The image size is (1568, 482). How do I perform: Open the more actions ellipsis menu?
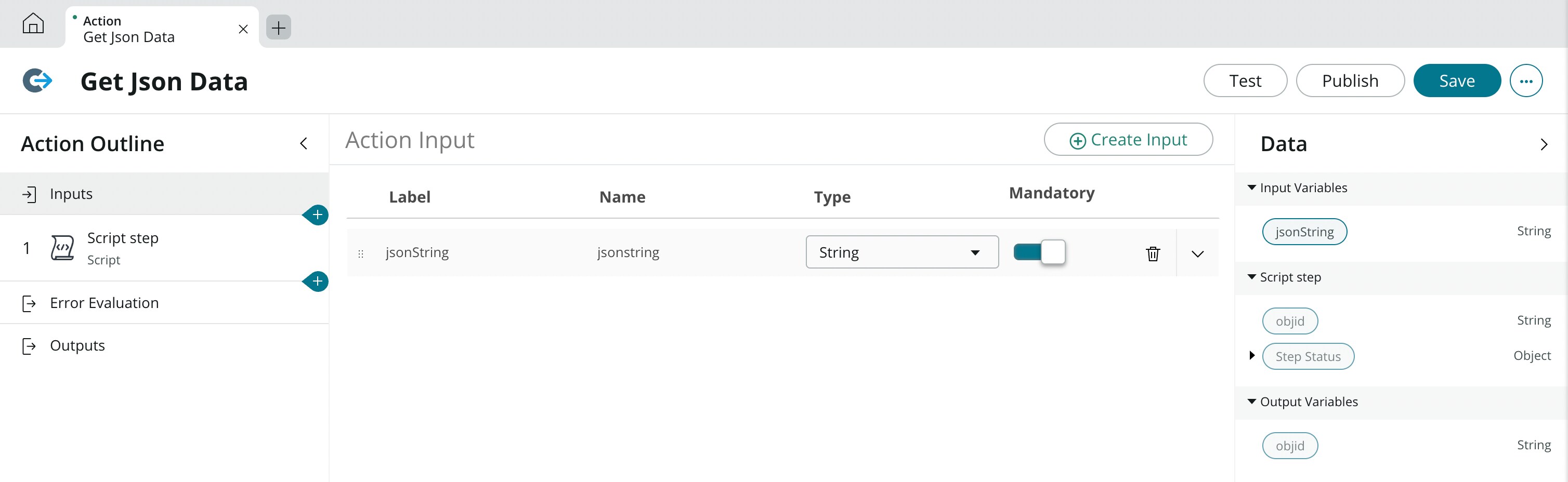tap(1526, 80)
